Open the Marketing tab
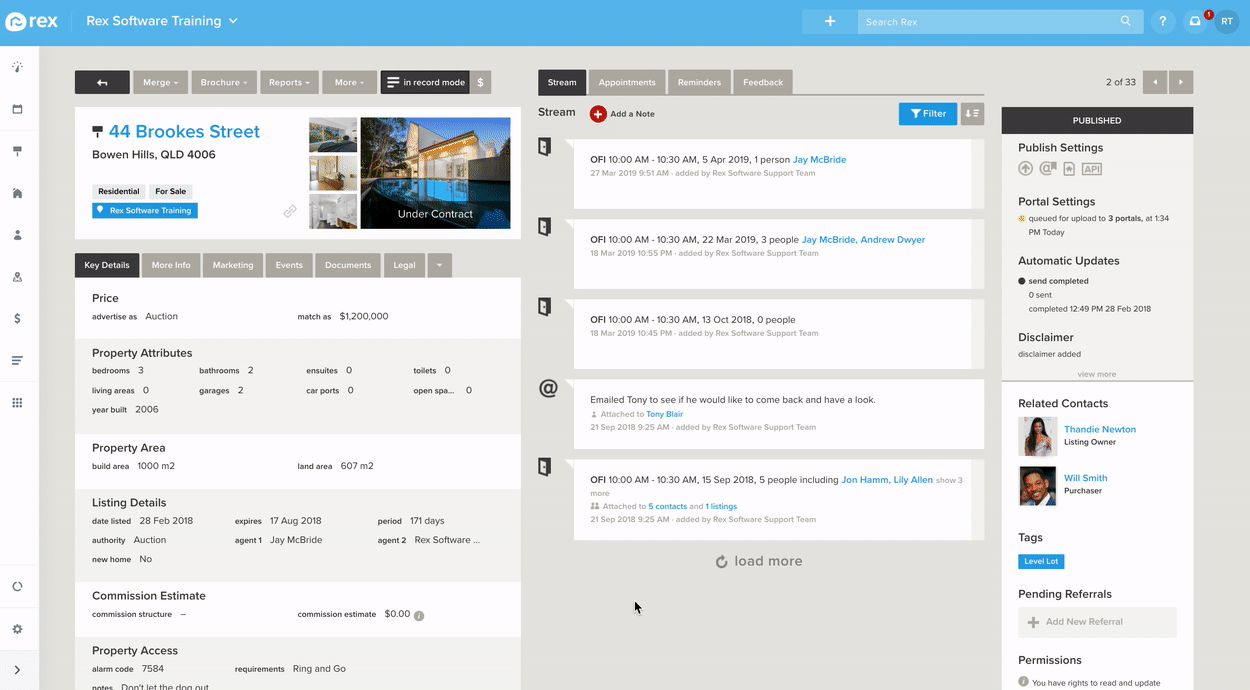 point(233,265)
